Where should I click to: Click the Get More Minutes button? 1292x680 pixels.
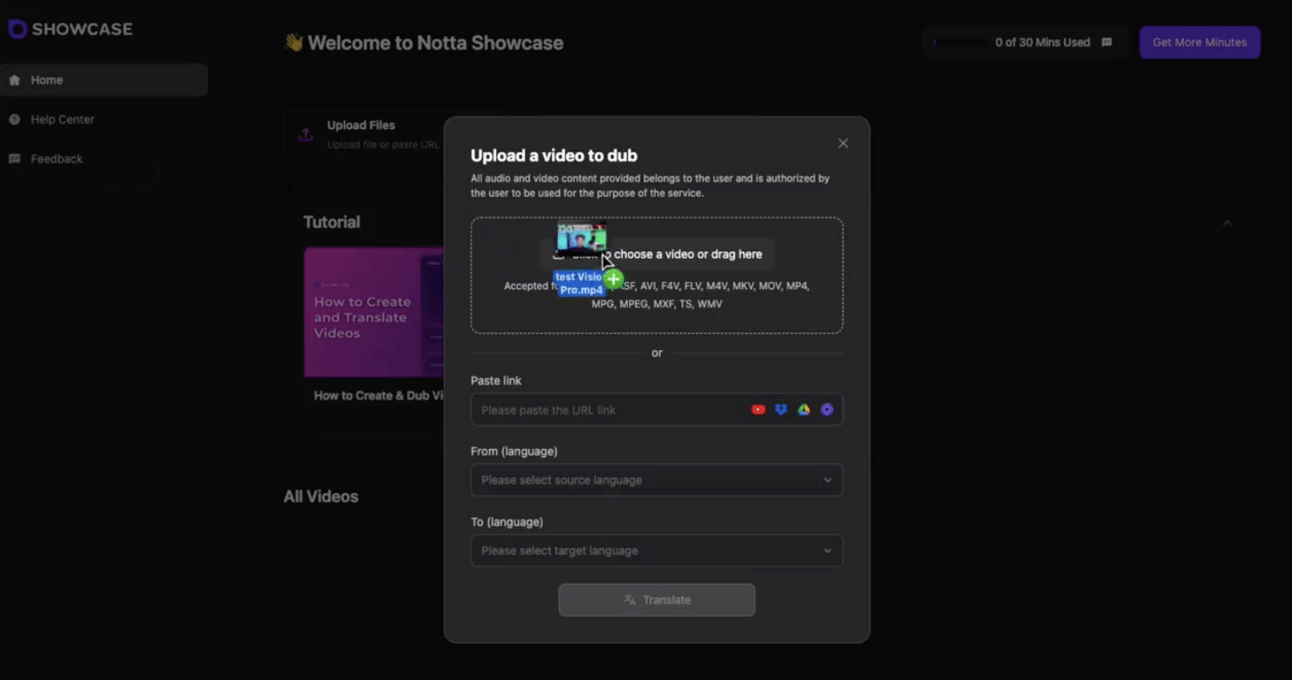(1199, 42)
